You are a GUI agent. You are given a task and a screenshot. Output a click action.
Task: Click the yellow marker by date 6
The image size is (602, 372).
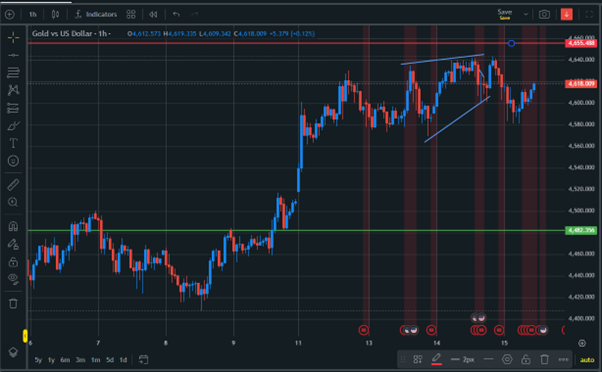point(25,336)
